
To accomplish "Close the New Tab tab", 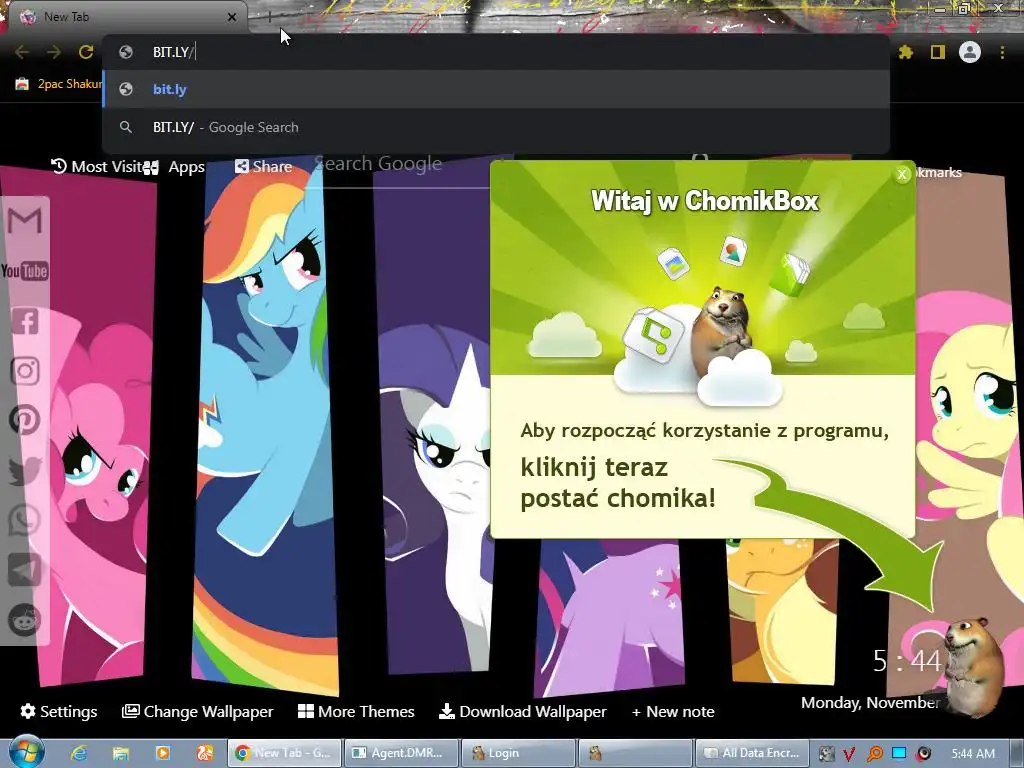I will (x=231, y=17).
